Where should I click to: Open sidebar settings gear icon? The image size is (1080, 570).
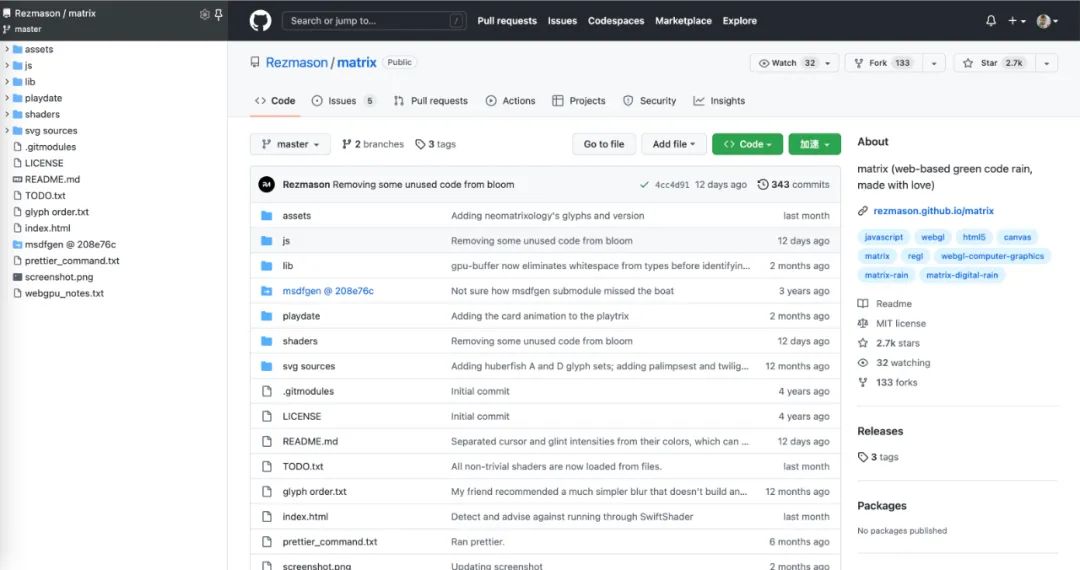[204, 14]
